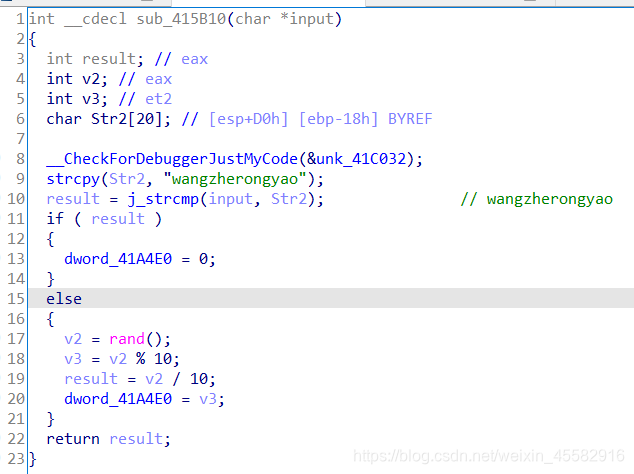634x474 pixels.
Task: Click v3 being assigned on line 18
Action: [73, 359]
